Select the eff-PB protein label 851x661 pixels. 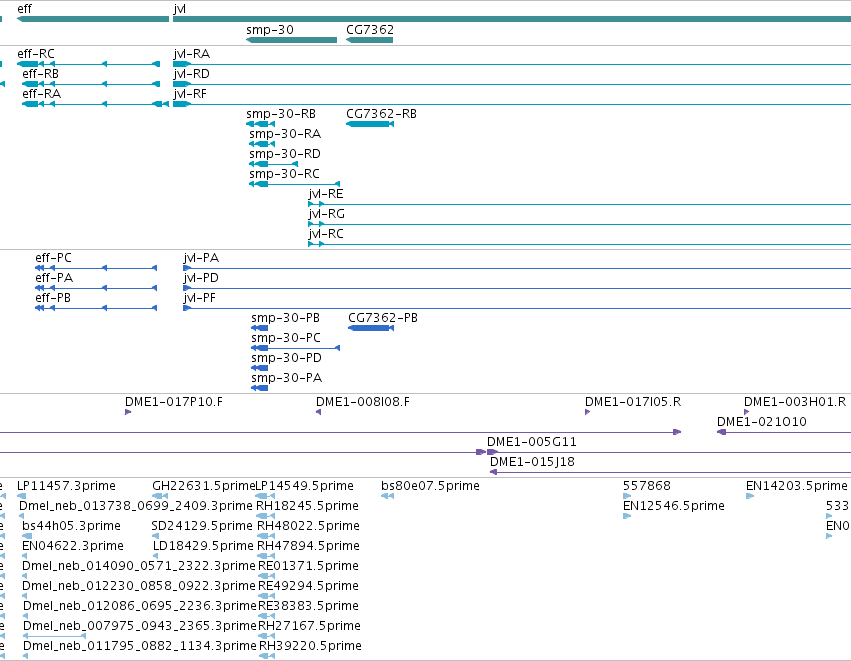pyautogui.click(x=53, y=298)
